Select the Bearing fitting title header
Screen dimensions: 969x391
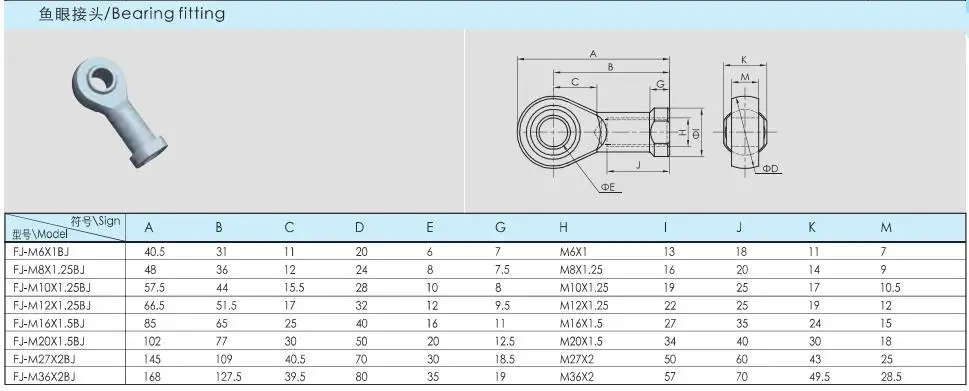pos(132,14)
